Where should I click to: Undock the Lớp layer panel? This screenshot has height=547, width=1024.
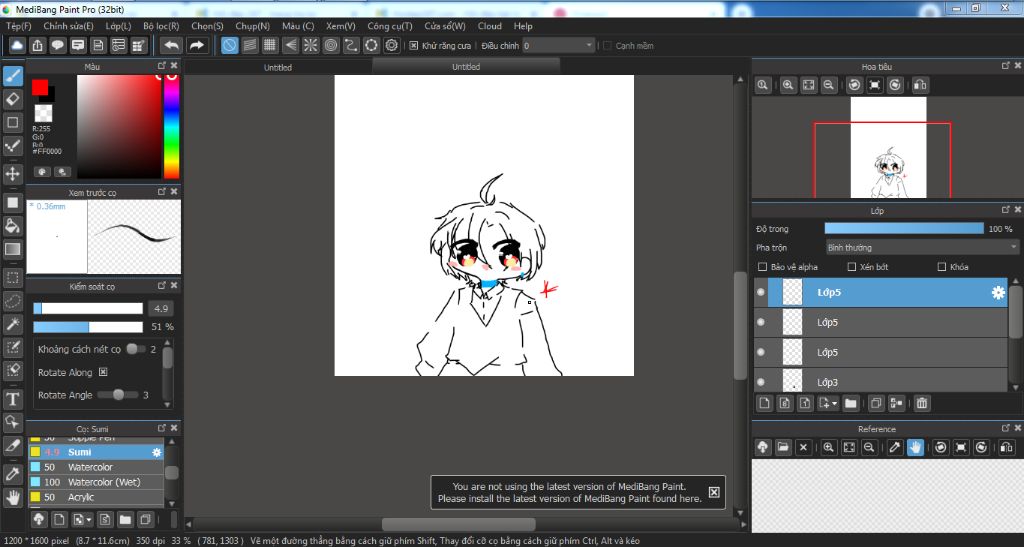click(1006, 210)
